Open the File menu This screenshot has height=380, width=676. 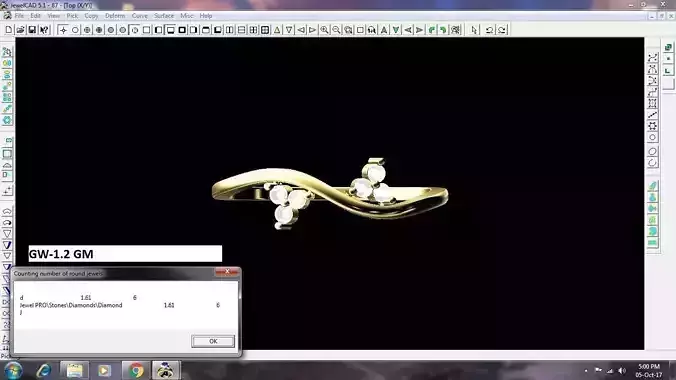tap(19, 16)
